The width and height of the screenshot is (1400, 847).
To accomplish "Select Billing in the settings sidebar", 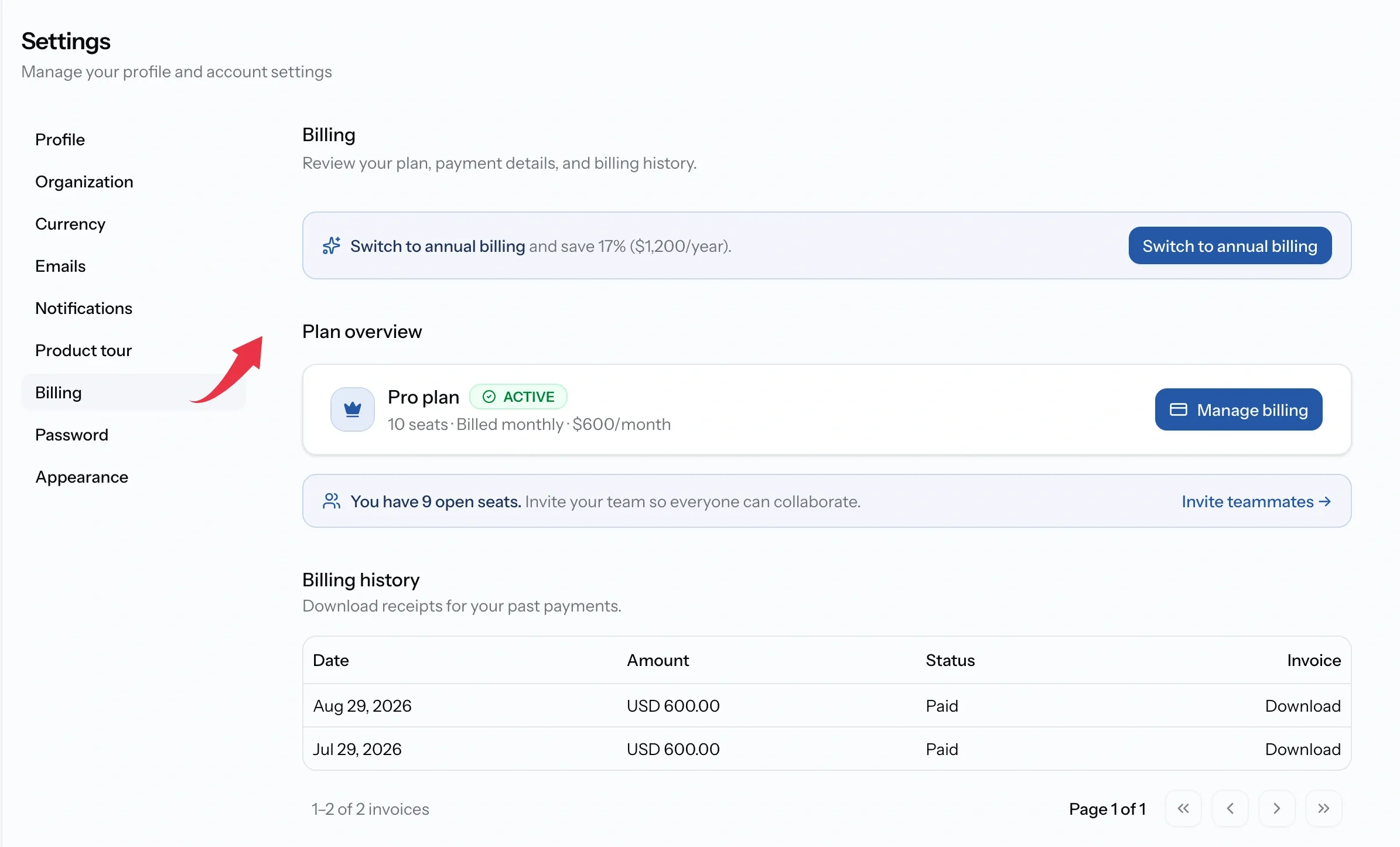I will [134, 392].
